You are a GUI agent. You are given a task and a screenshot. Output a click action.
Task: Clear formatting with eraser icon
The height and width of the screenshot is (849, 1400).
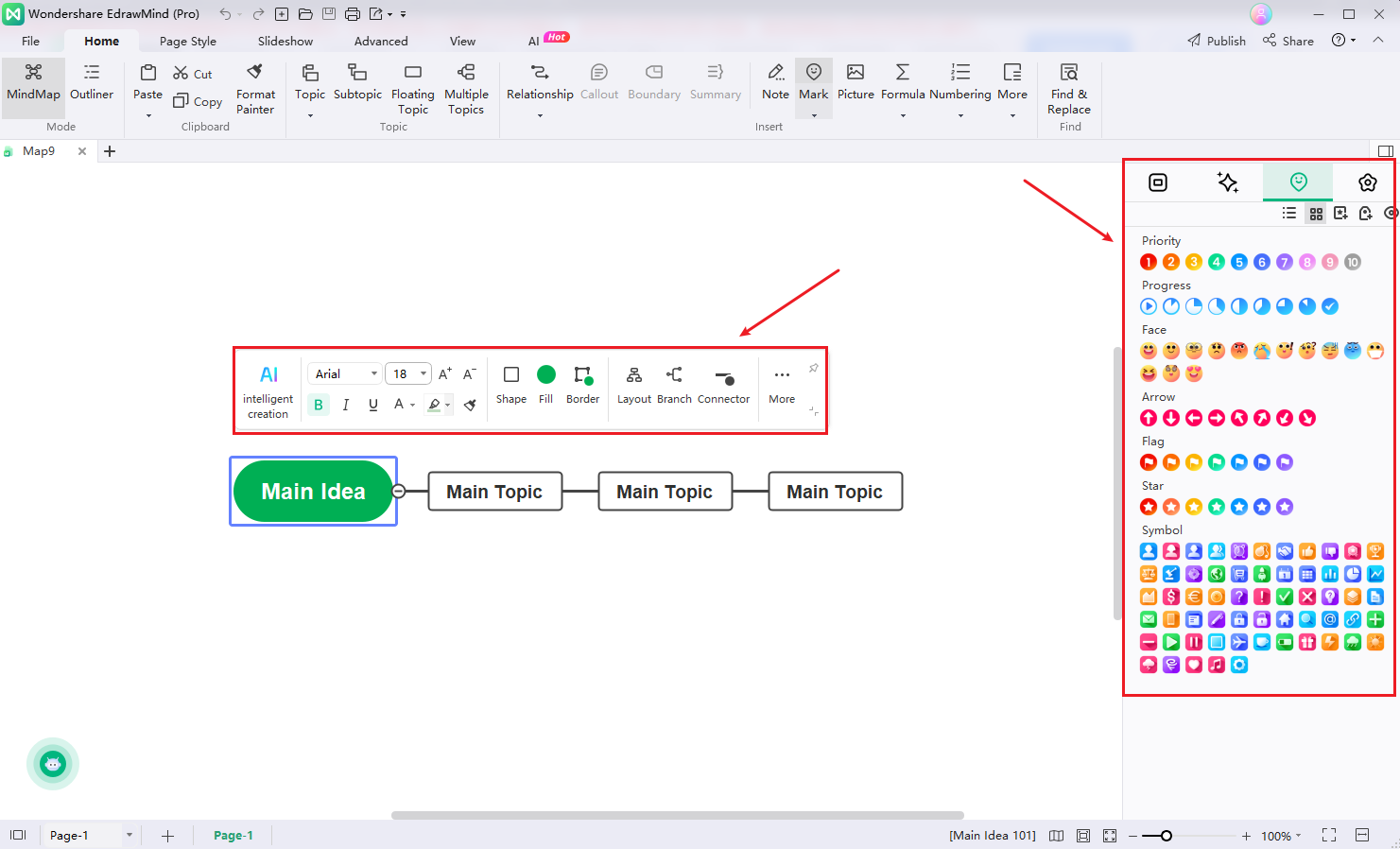[470, 405]
